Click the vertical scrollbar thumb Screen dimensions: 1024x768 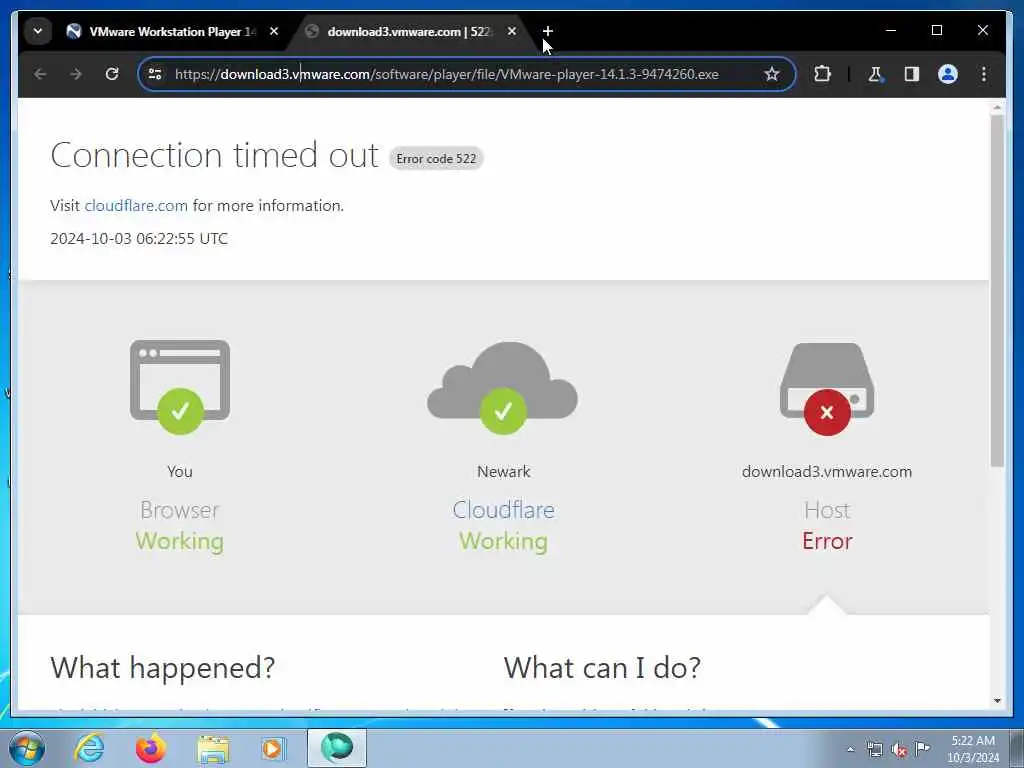[x=997, y=291]
